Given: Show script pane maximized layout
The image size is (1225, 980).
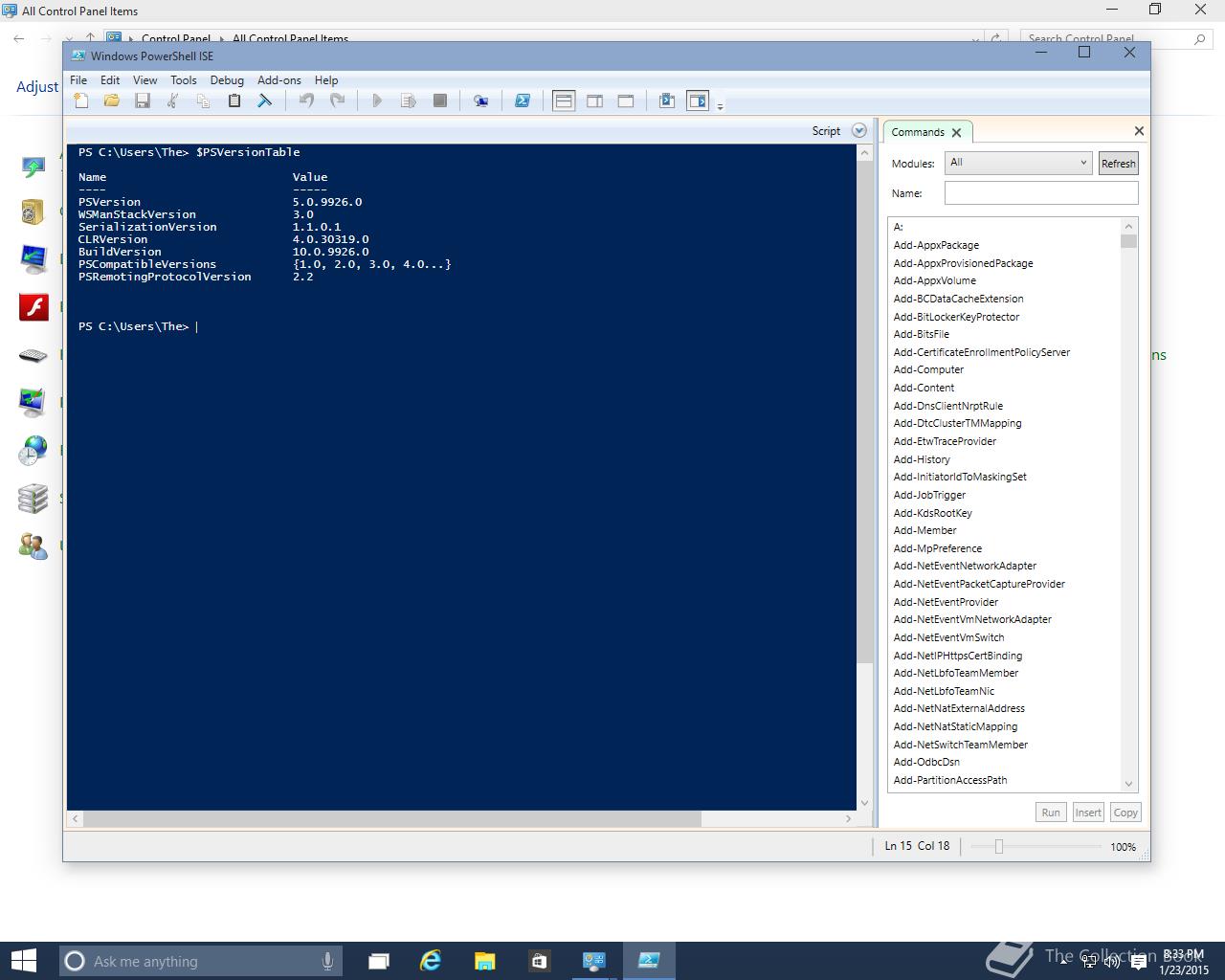Looking at the screenshot, I should pos(626,100).
